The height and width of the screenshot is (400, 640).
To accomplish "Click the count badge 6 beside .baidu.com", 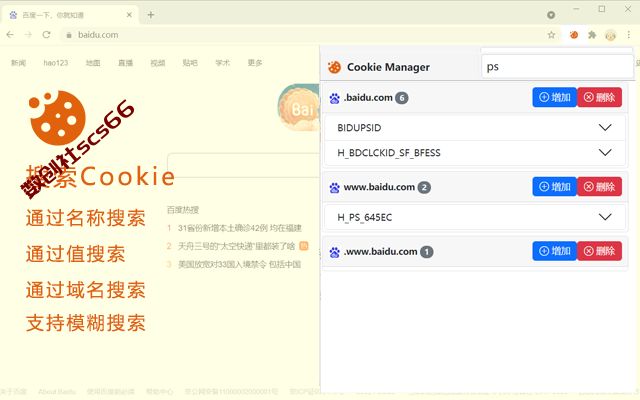I will (x=402, y=98).
